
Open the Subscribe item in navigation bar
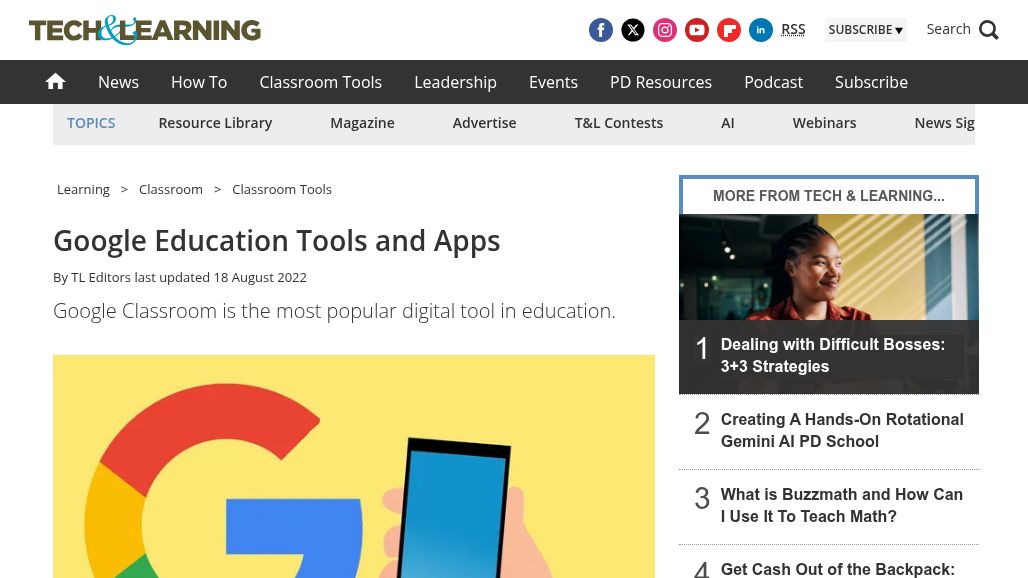[x=871, y=82]
